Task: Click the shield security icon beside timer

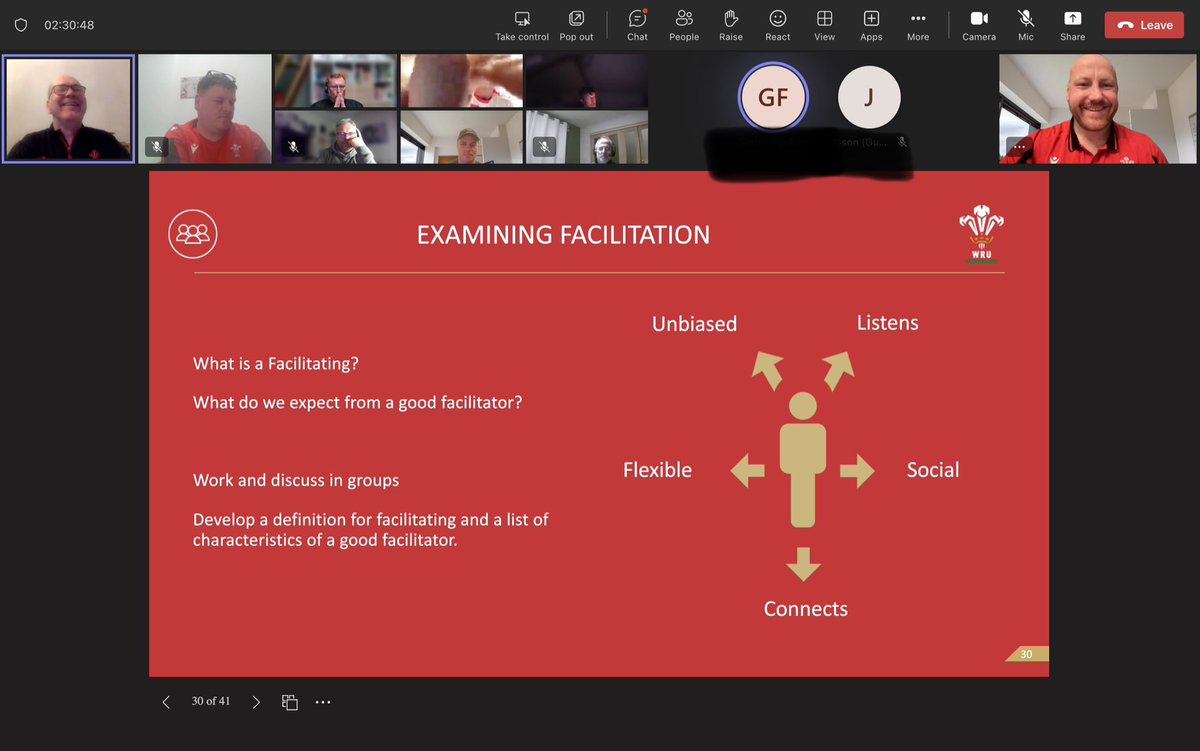Action: pos(21,25)
